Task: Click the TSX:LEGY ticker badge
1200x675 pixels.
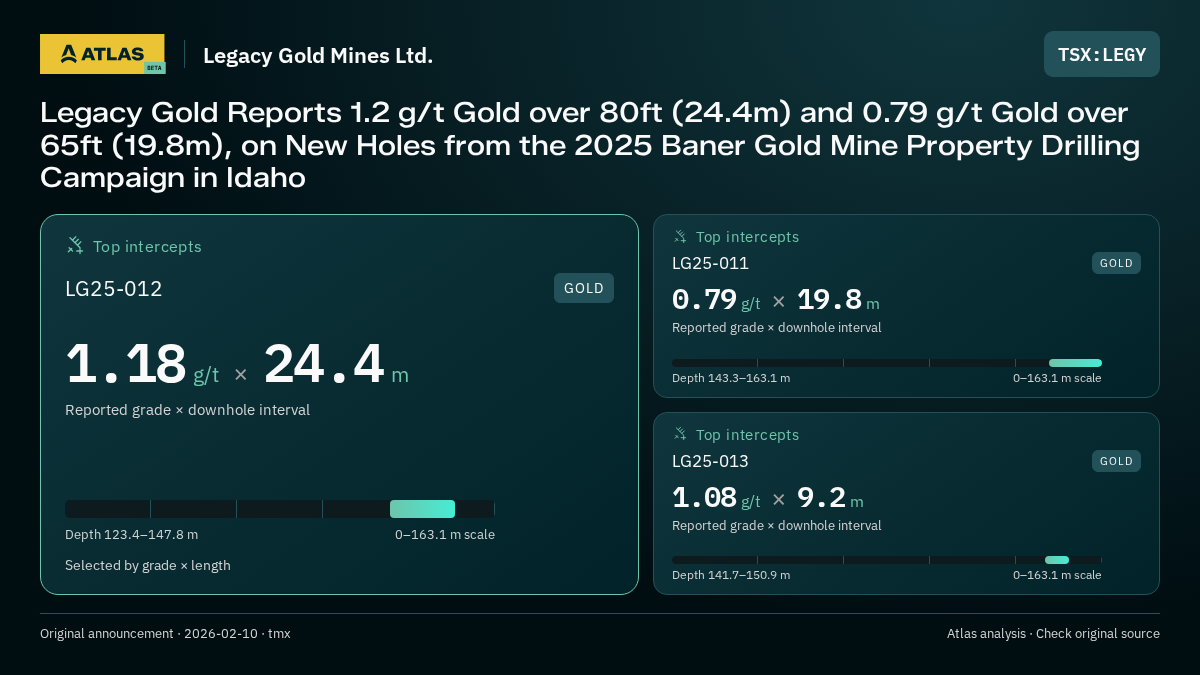Action: (1102, 54)
